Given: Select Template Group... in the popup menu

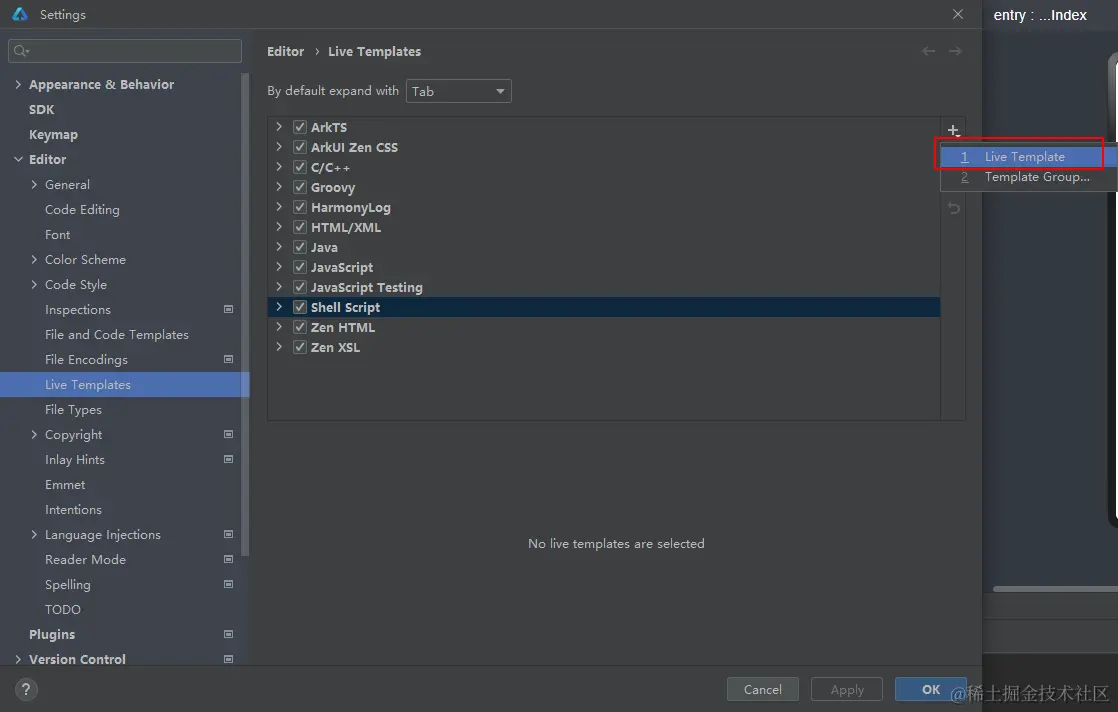Looking at the screenshot, I should coord(1036,177).
